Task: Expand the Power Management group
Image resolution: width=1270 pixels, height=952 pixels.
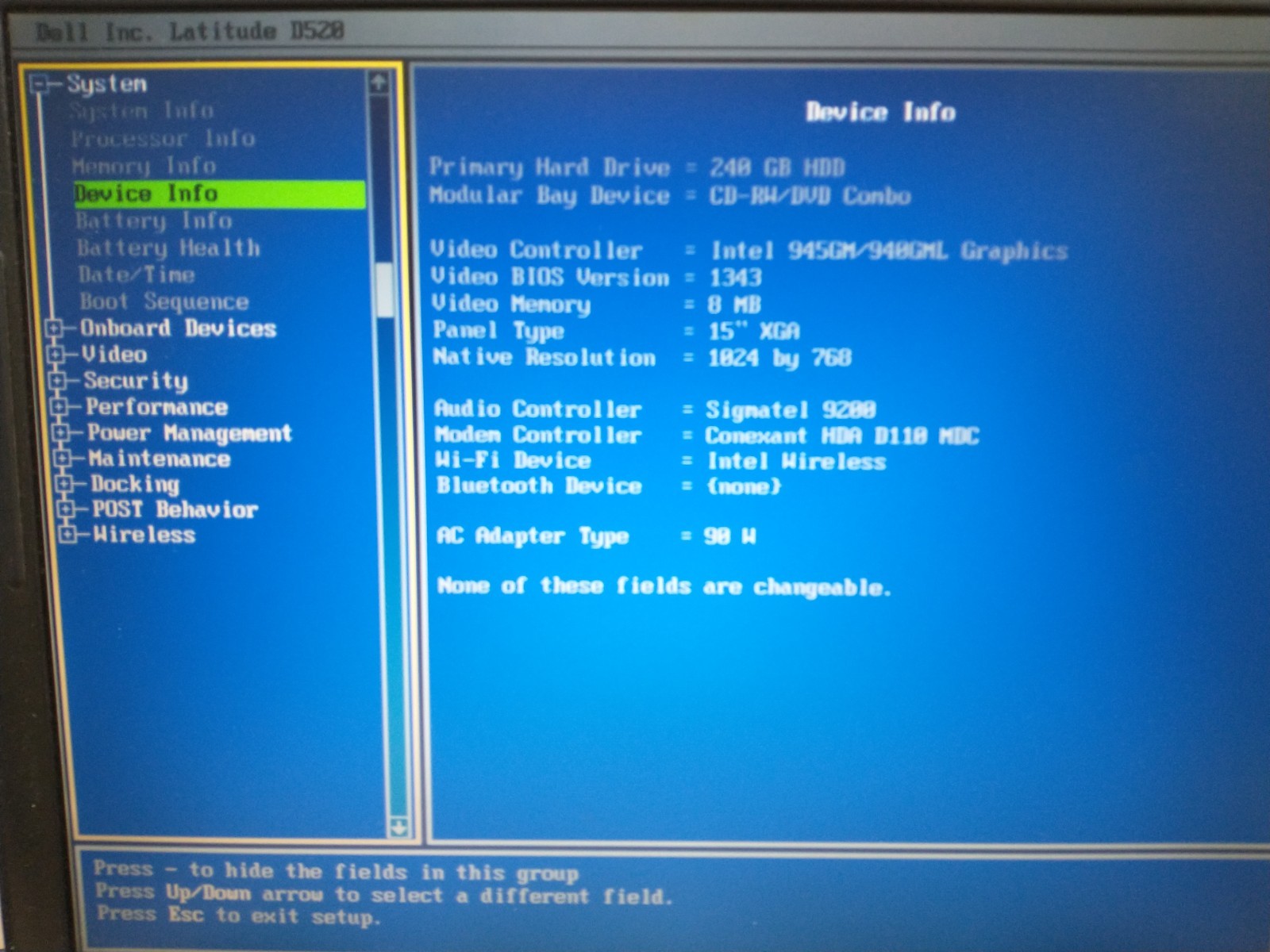Action: 60,433
